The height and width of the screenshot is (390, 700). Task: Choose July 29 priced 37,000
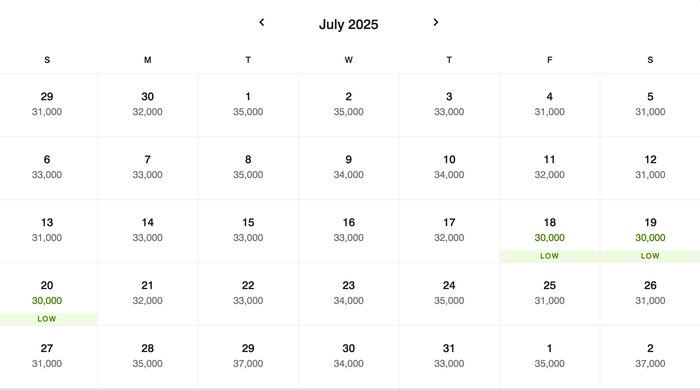pos(248,357)
